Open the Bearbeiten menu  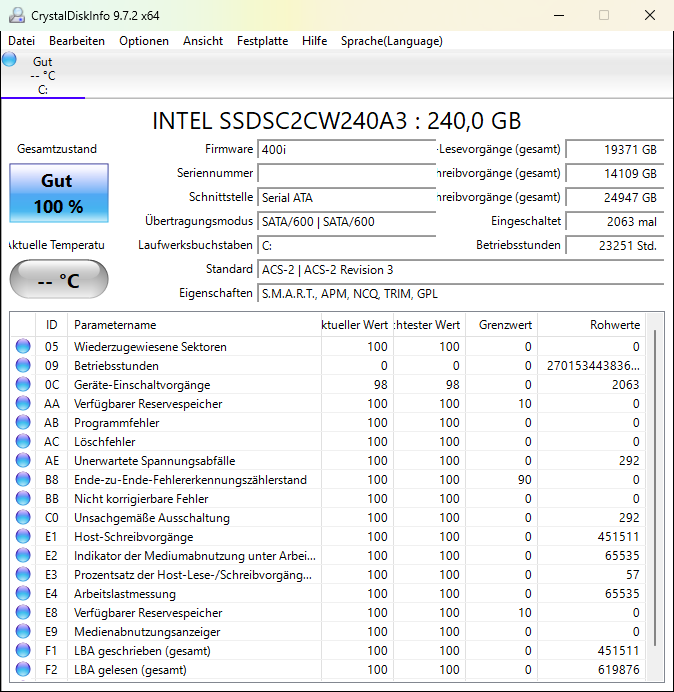point(77,41)
